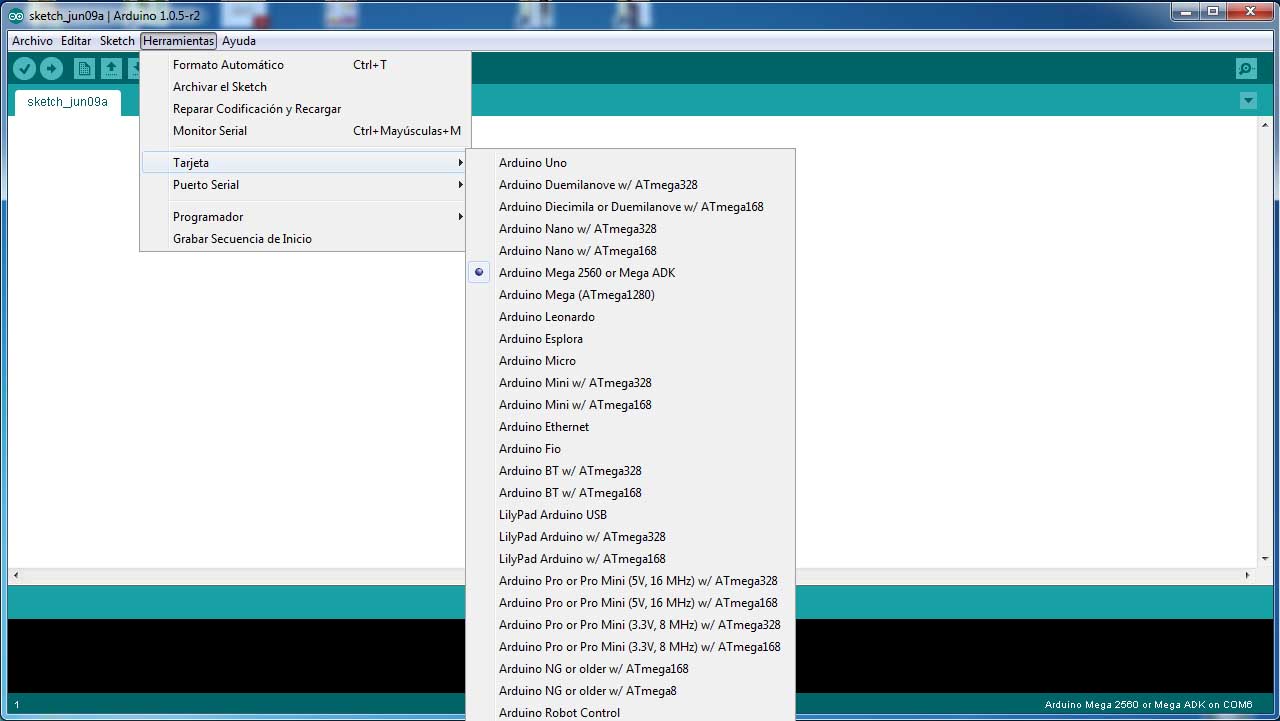Click horizontal scrollbar left arrow

tap(15, 575)
